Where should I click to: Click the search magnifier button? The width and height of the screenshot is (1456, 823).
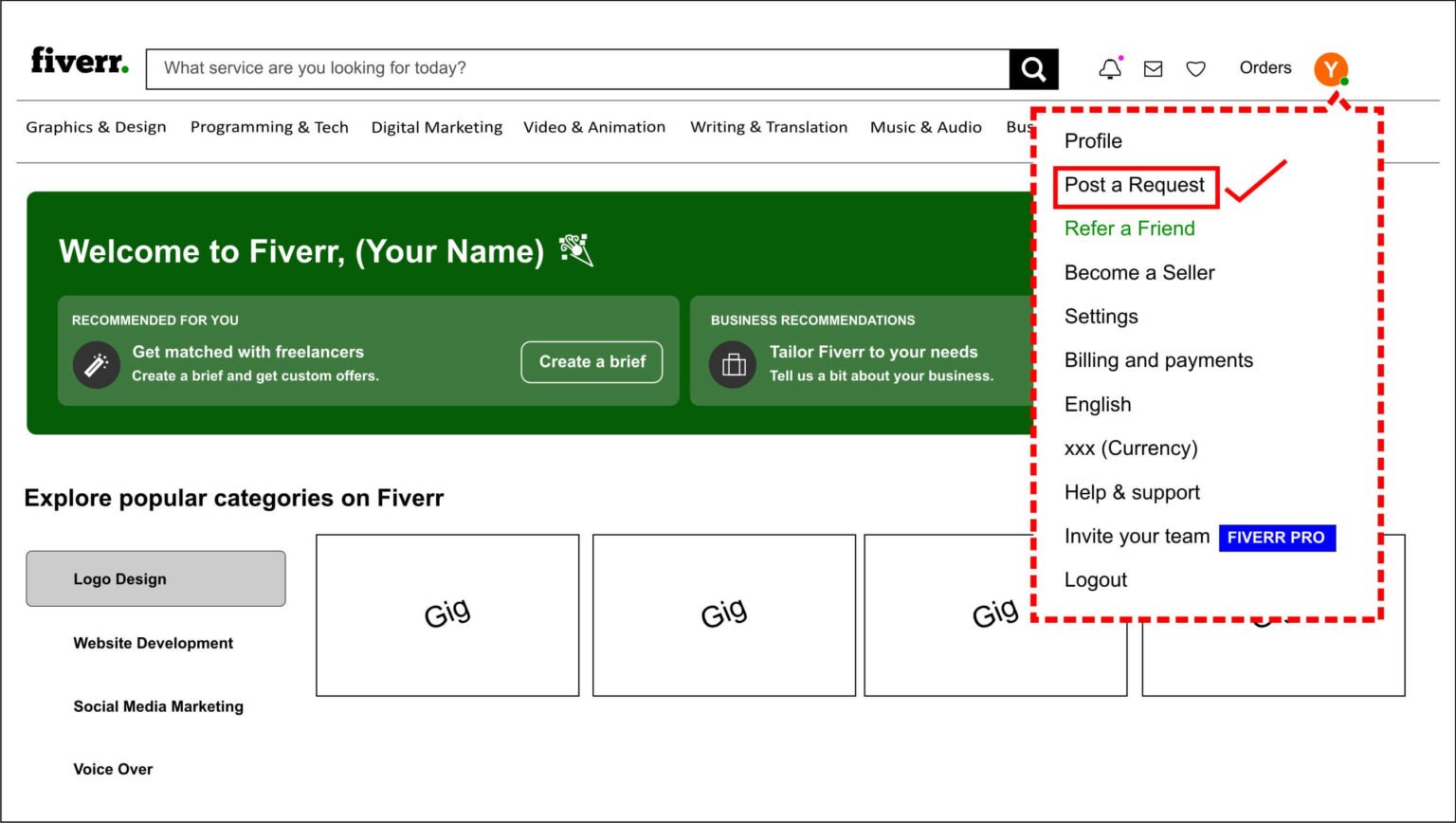point(1033,69)
